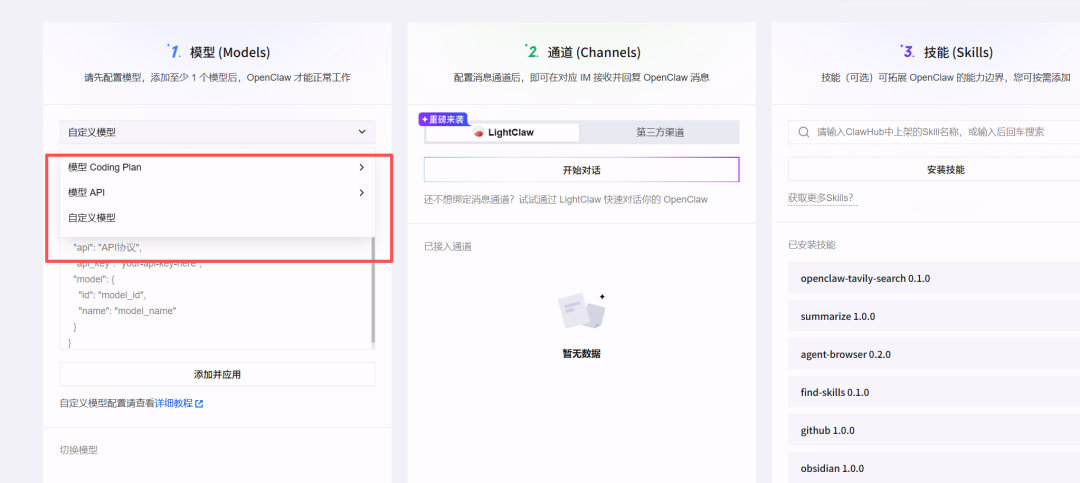Screen dimensions: 1080x483
Task: Expand the 模型 API submenu arrow
Action: tap(361, 192)
